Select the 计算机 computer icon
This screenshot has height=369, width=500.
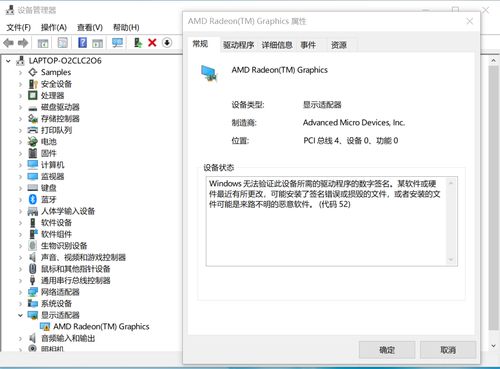33,165
